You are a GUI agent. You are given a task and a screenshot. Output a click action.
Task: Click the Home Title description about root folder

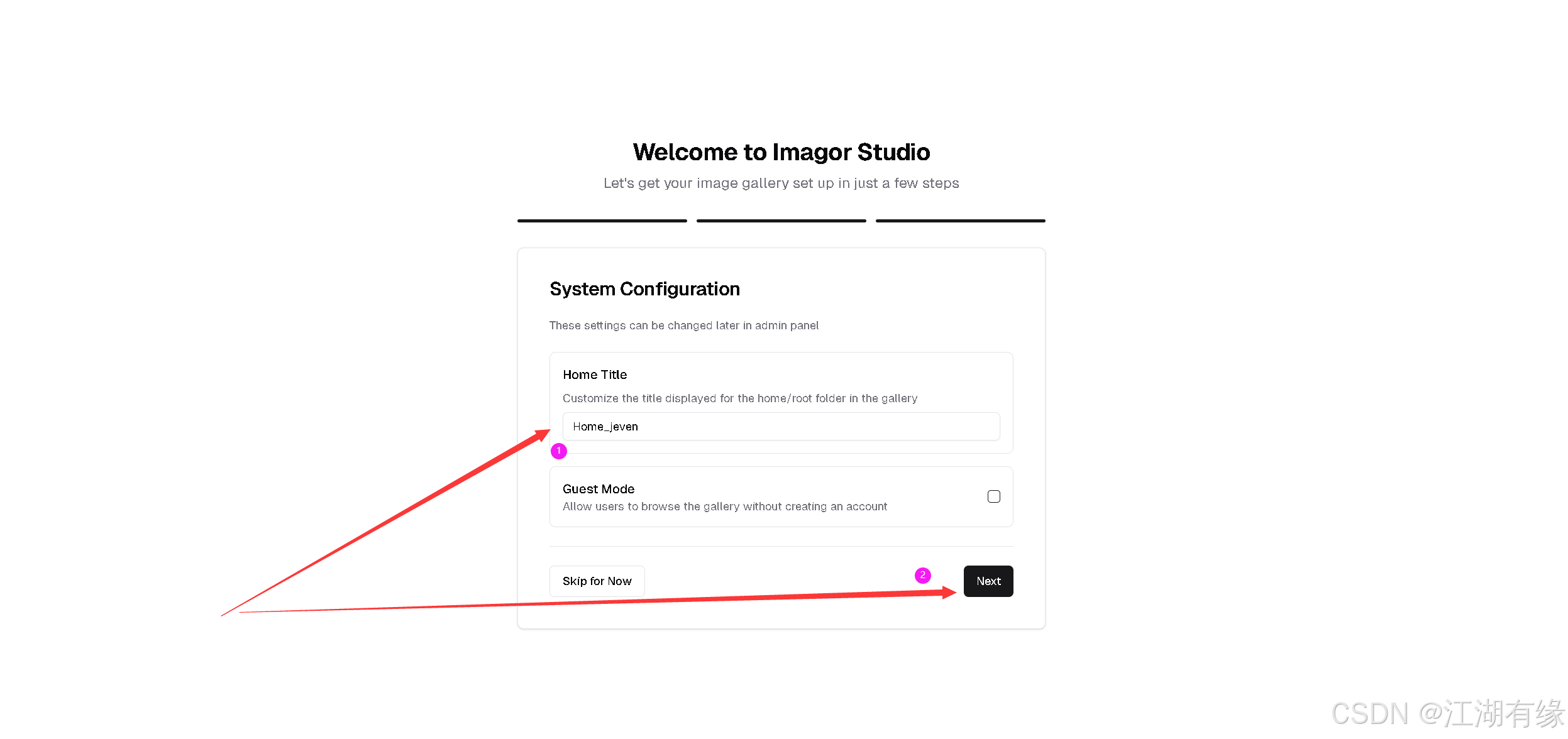tap(739, 398)
